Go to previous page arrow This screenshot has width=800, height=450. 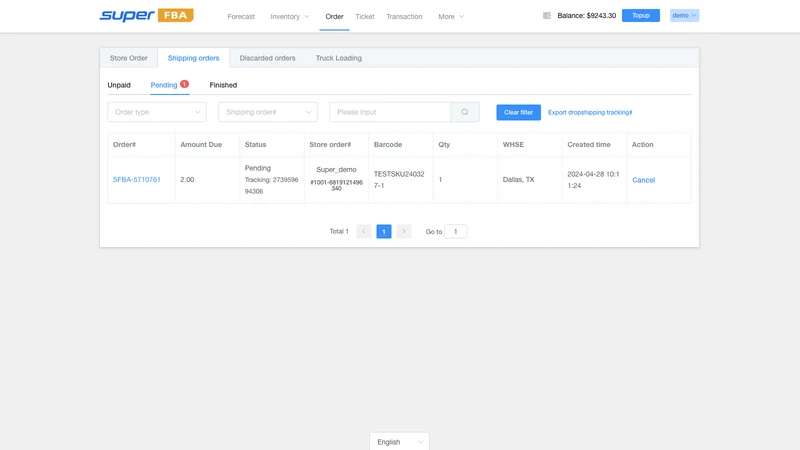pyautogui.click(x=364, y=232)
